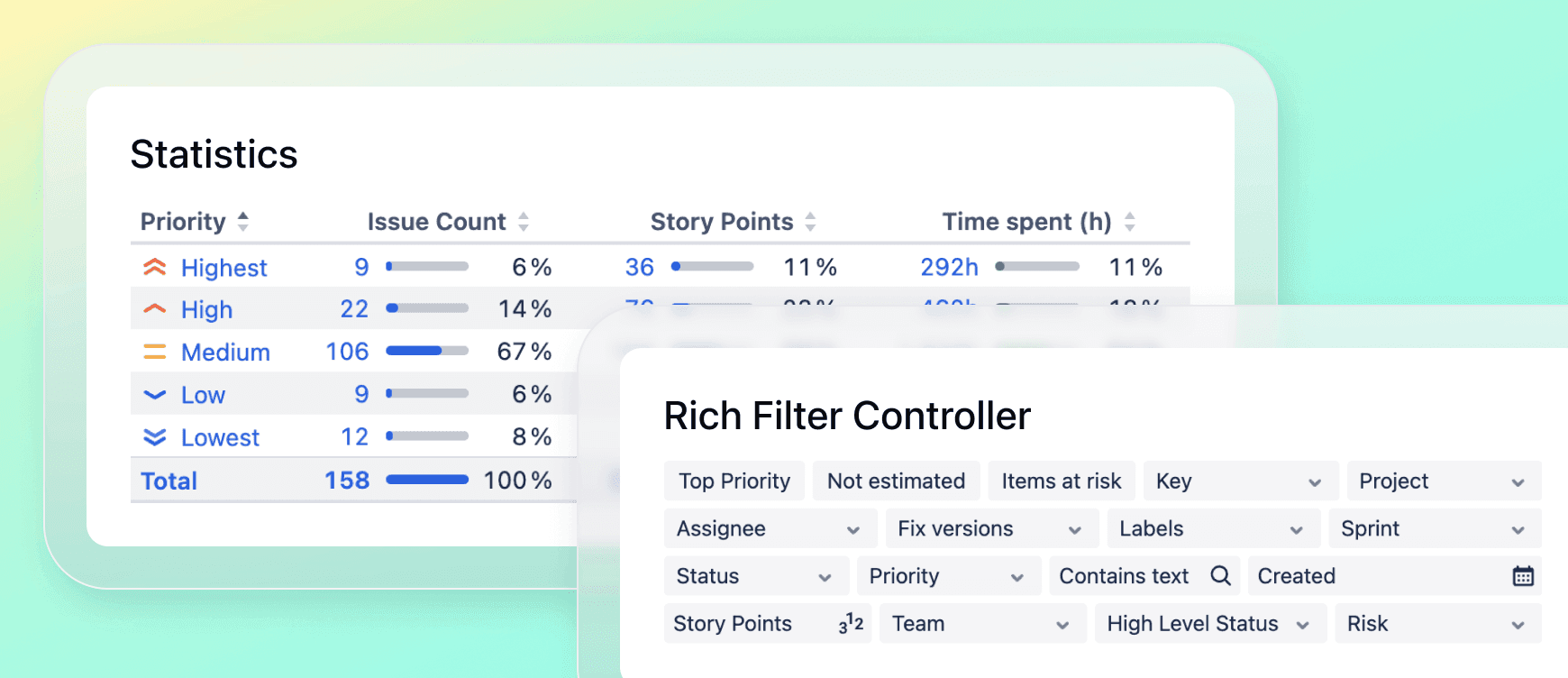Expand the Fix versions dropdown
1568x678 pixels.
point(992,528)
